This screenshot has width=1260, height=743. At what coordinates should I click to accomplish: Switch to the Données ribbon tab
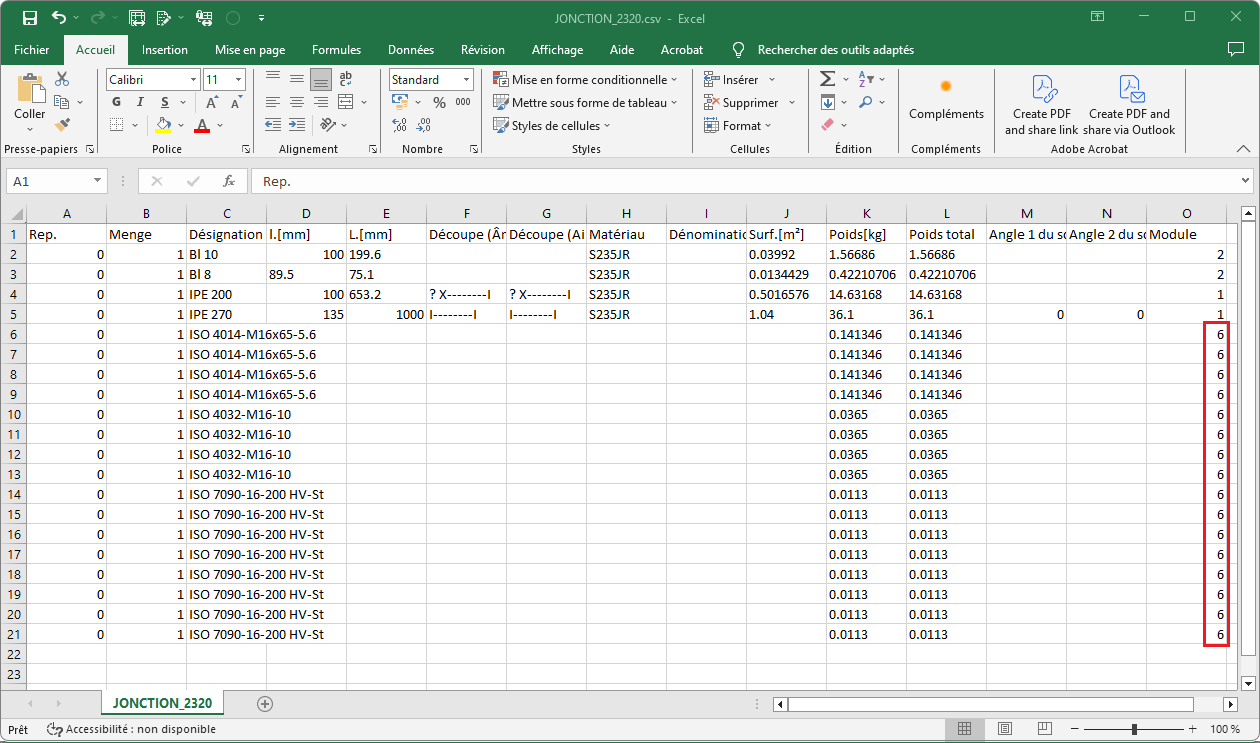(x=410, y=50)
